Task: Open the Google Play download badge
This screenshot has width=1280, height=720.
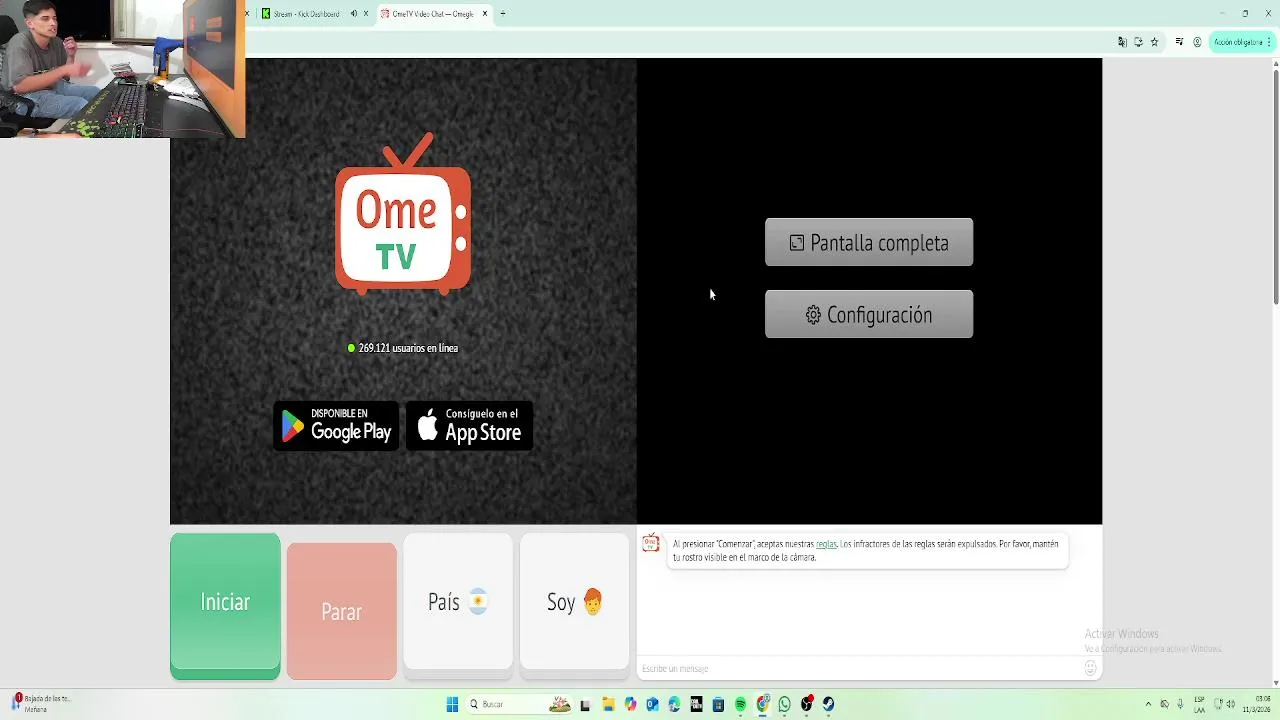Action: (x=336, y=426)
